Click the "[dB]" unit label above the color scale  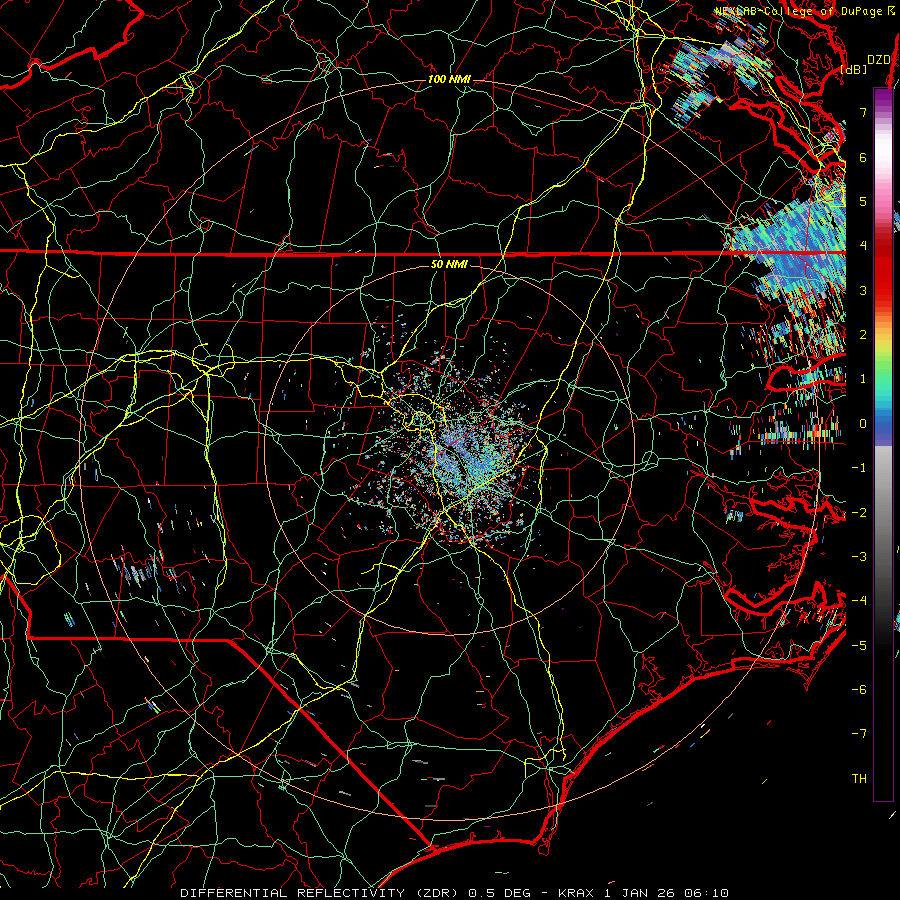(854, 70)
